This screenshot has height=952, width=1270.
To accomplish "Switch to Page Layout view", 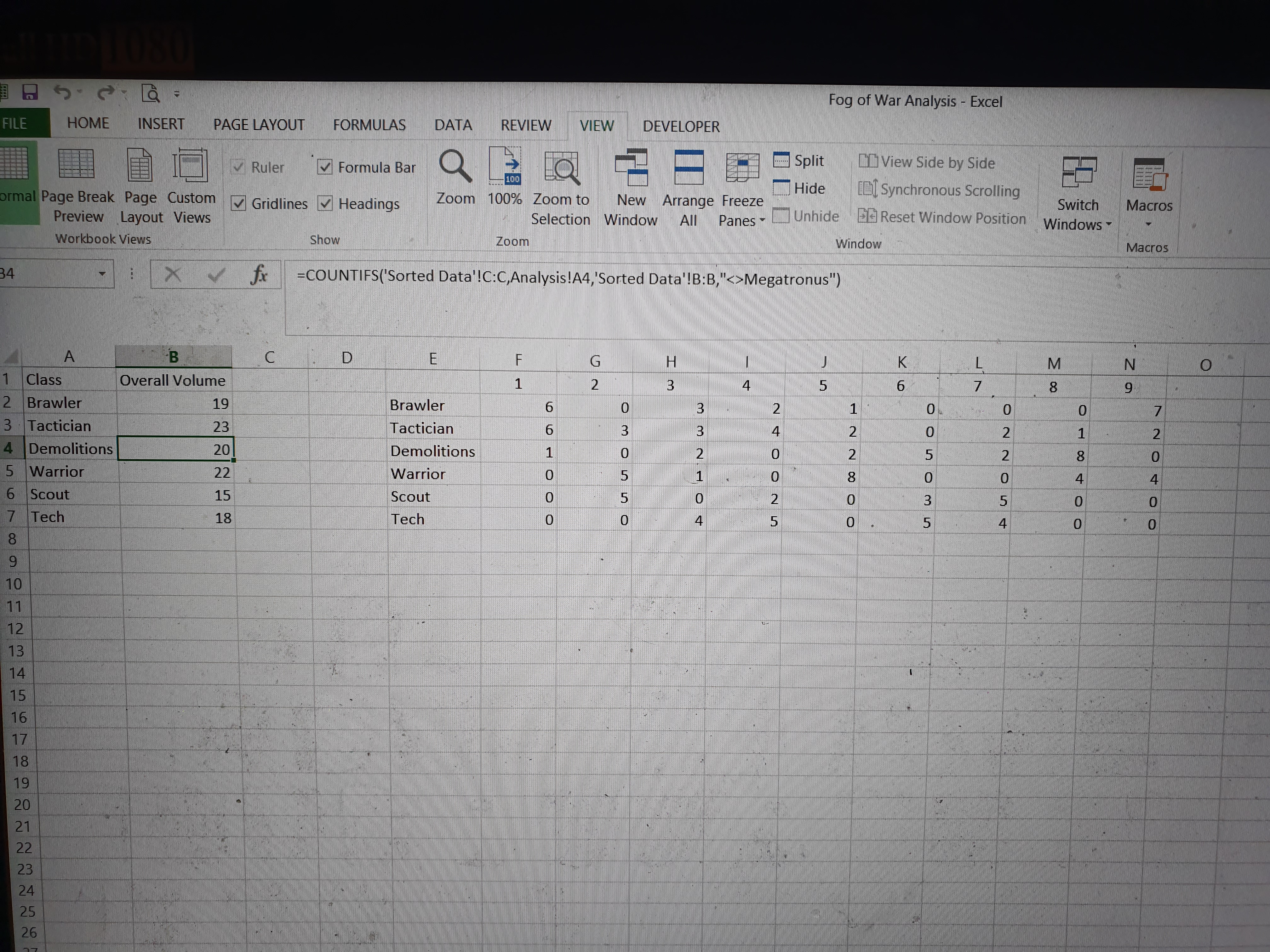I will [x=141, y=186].
